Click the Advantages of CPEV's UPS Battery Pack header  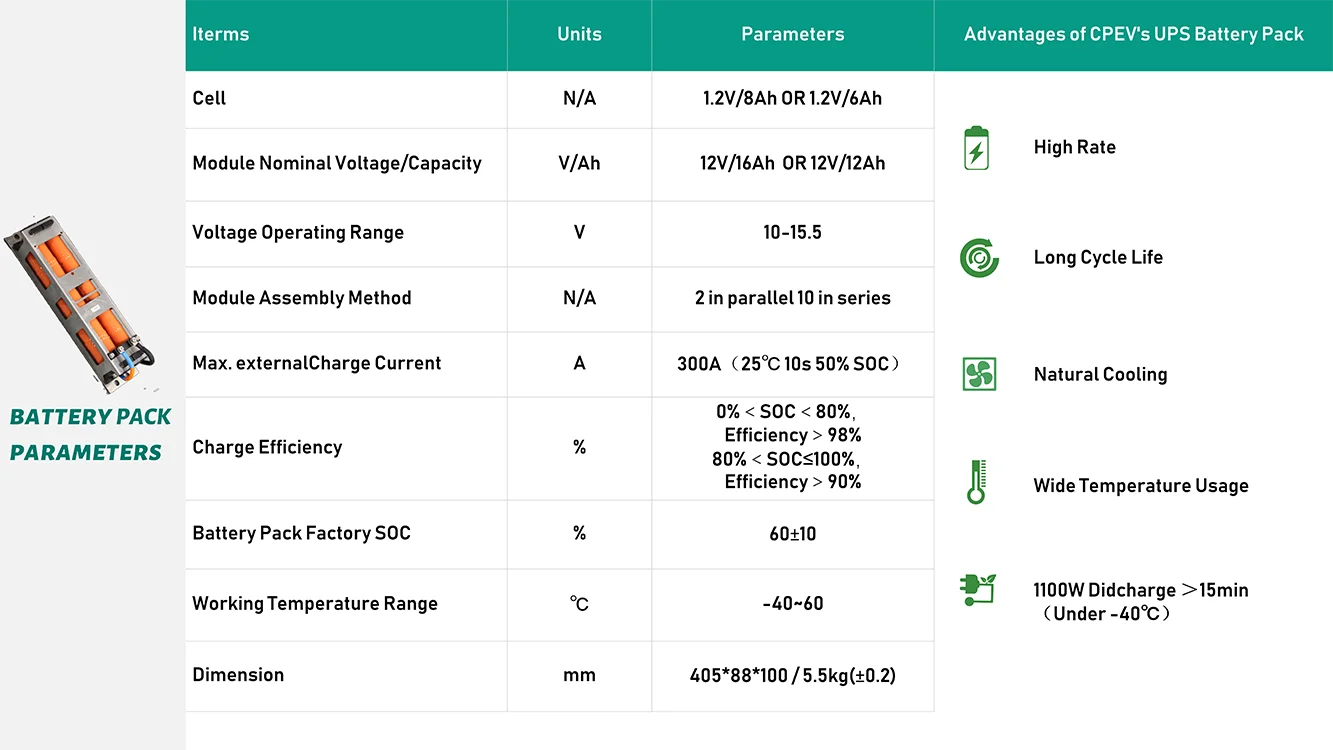tap(1133, 34)
